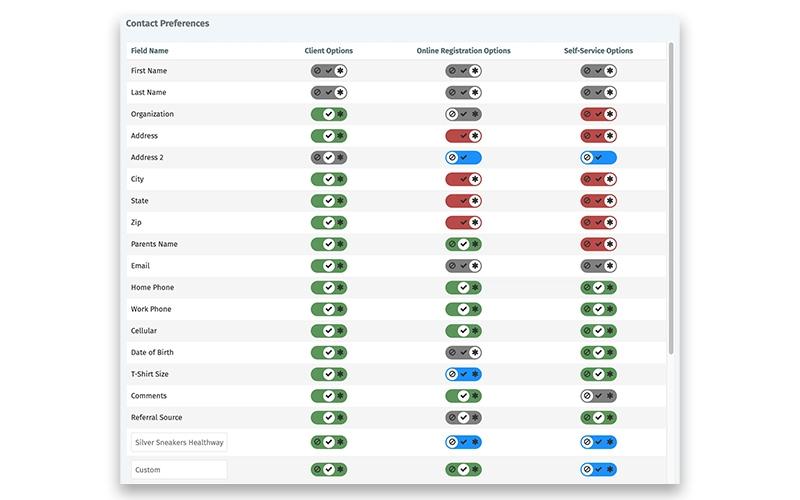The width and height of the screenshot is (800, 500).
Task: Click disabled icon in First Name Self-Service toggle
Action: click(587, 71)
